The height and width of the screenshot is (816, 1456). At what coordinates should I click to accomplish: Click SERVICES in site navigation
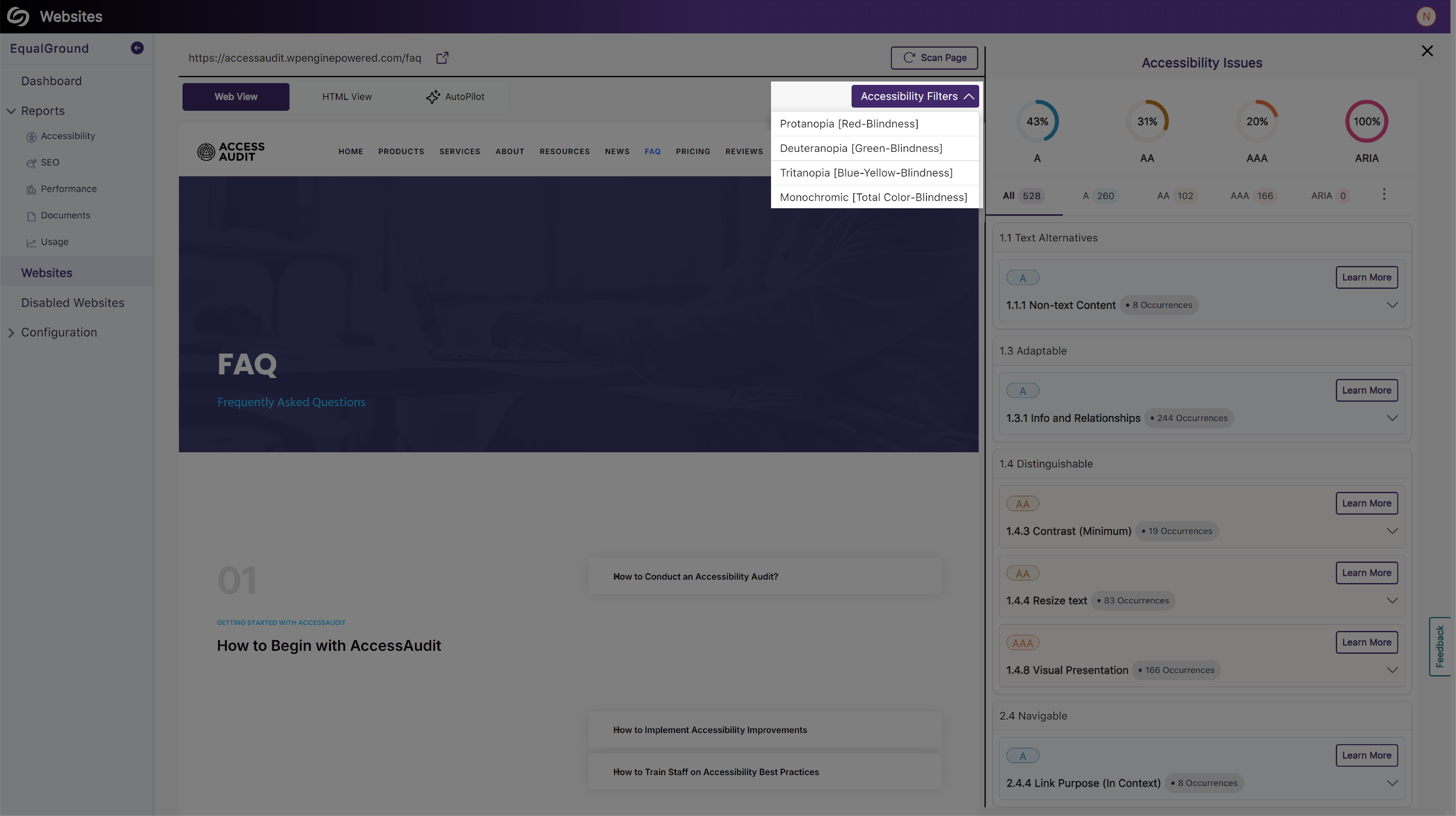pos(460,152)
